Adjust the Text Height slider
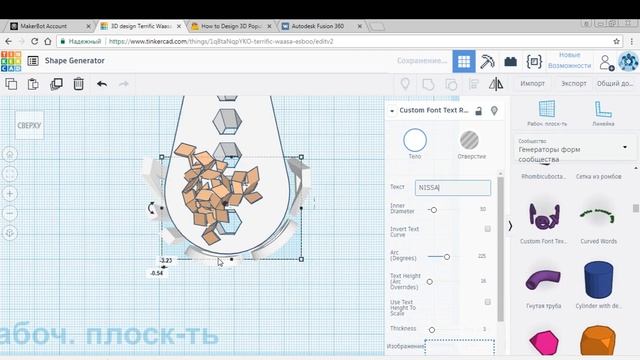Image resolution: width=640 pixels, height=360 pixels. coord(429,282)
